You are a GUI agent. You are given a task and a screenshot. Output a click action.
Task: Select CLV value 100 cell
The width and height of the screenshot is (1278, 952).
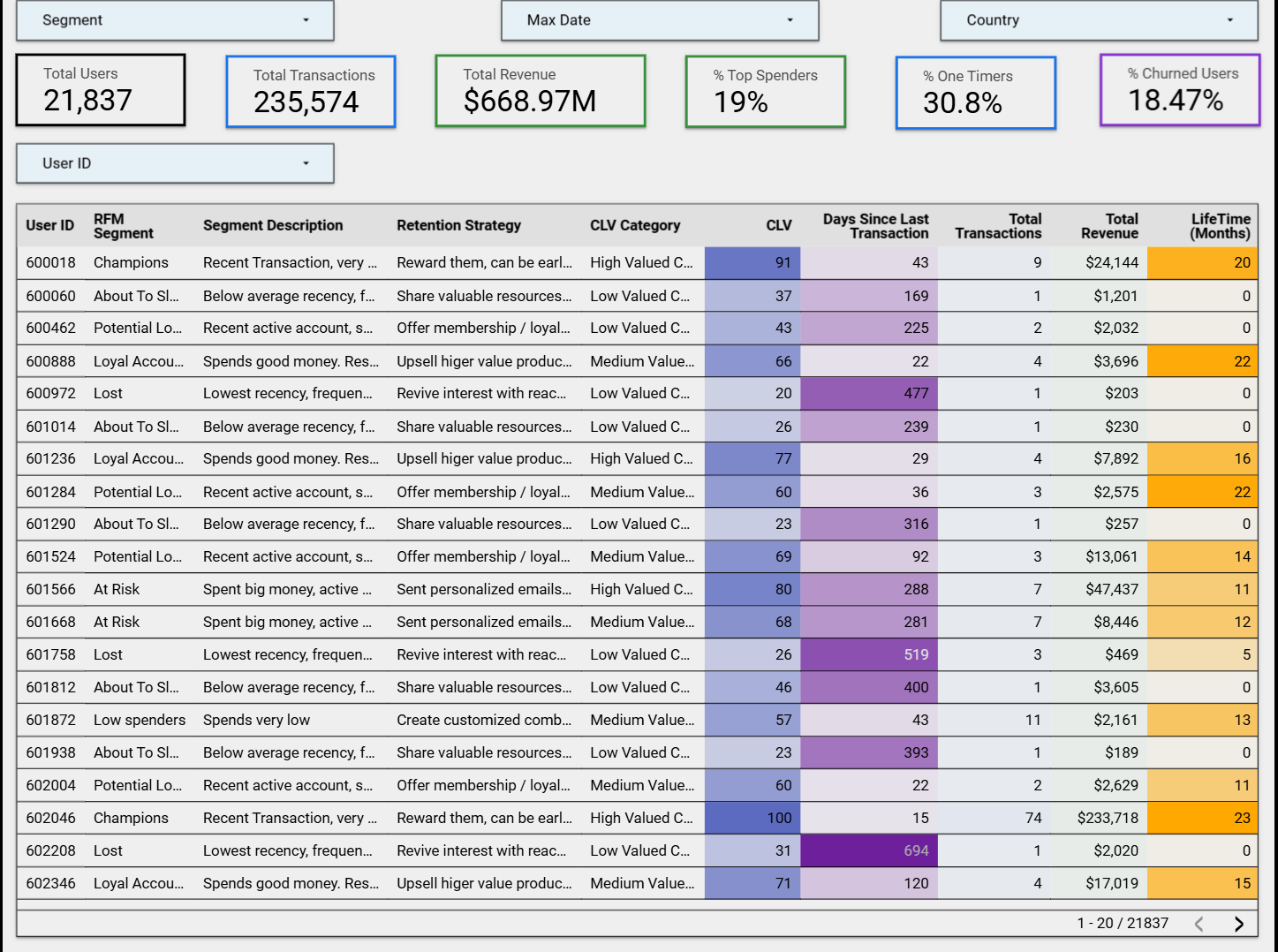coord(752,818)
